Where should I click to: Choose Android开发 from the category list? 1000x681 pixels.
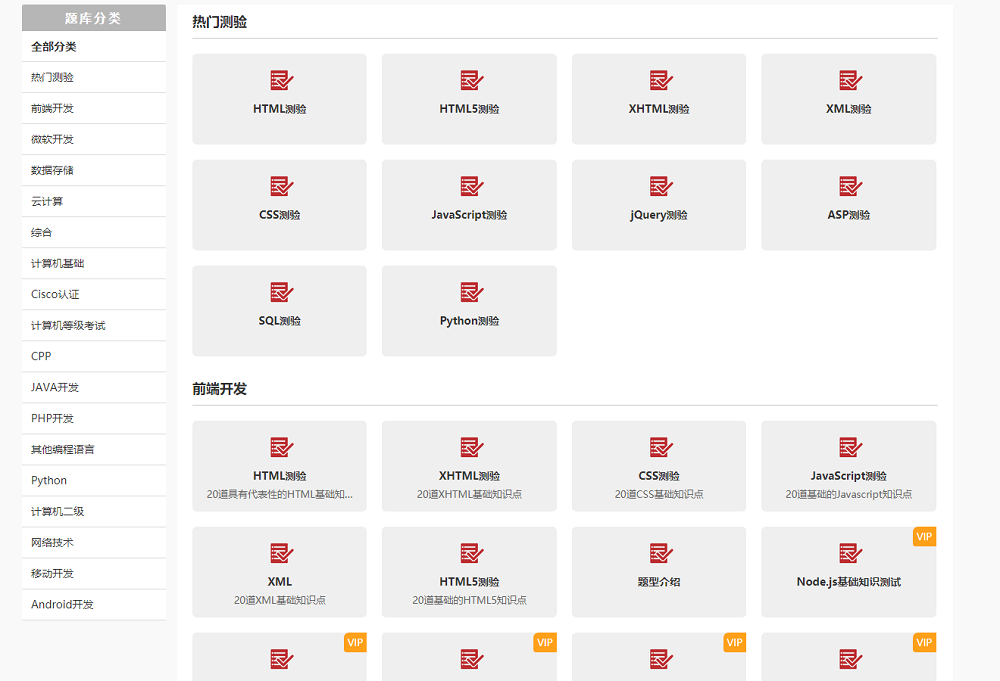click(62, 605)
